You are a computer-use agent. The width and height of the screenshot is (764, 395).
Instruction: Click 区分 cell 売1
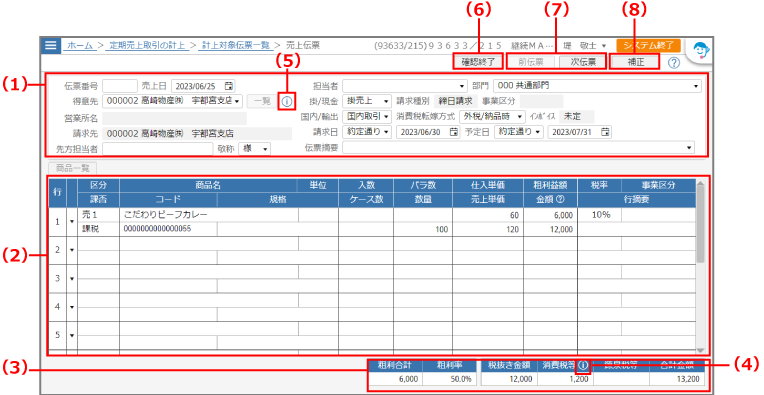coord(98,215)
